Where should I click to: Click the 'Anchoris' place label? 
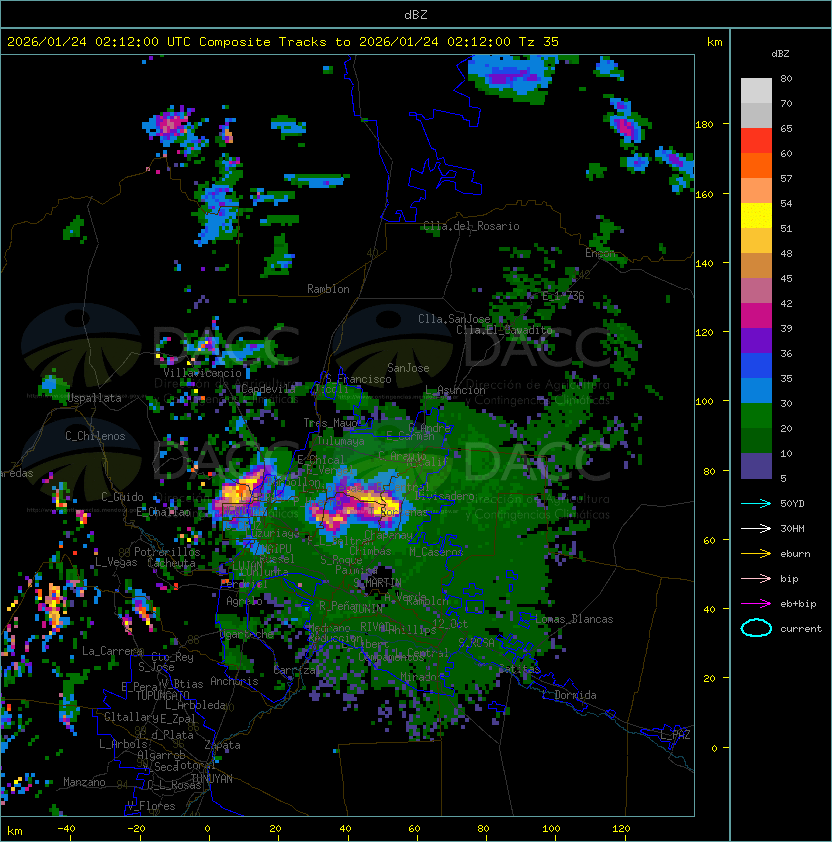234,681
